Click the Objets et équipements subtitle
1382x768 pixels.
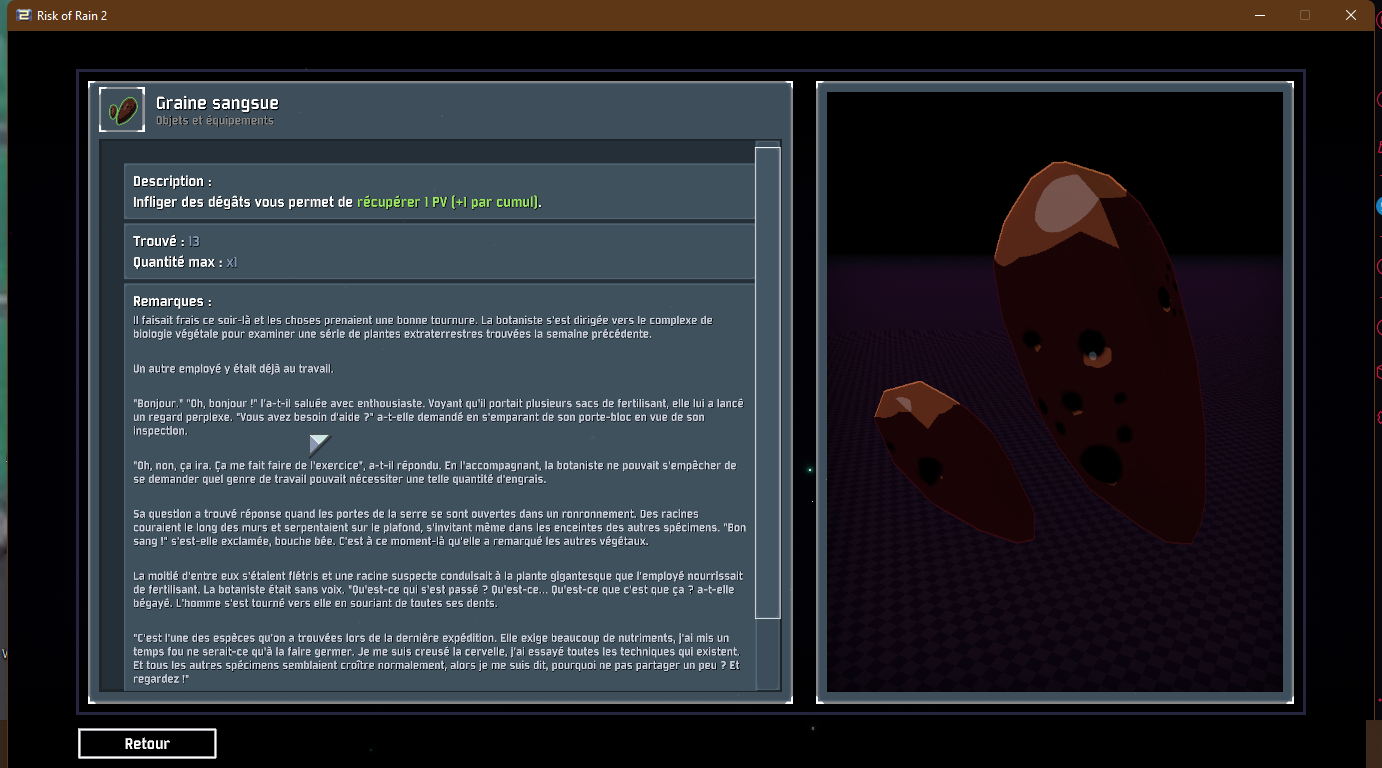tap(214, 121)
